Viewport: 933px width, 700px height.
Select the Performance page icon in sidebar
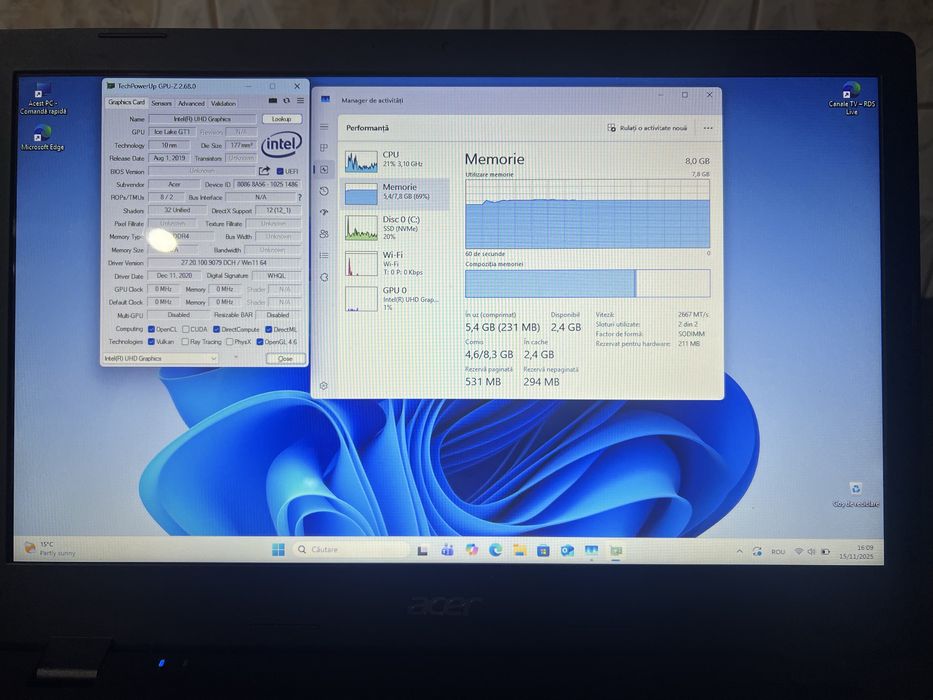(324, 170)
